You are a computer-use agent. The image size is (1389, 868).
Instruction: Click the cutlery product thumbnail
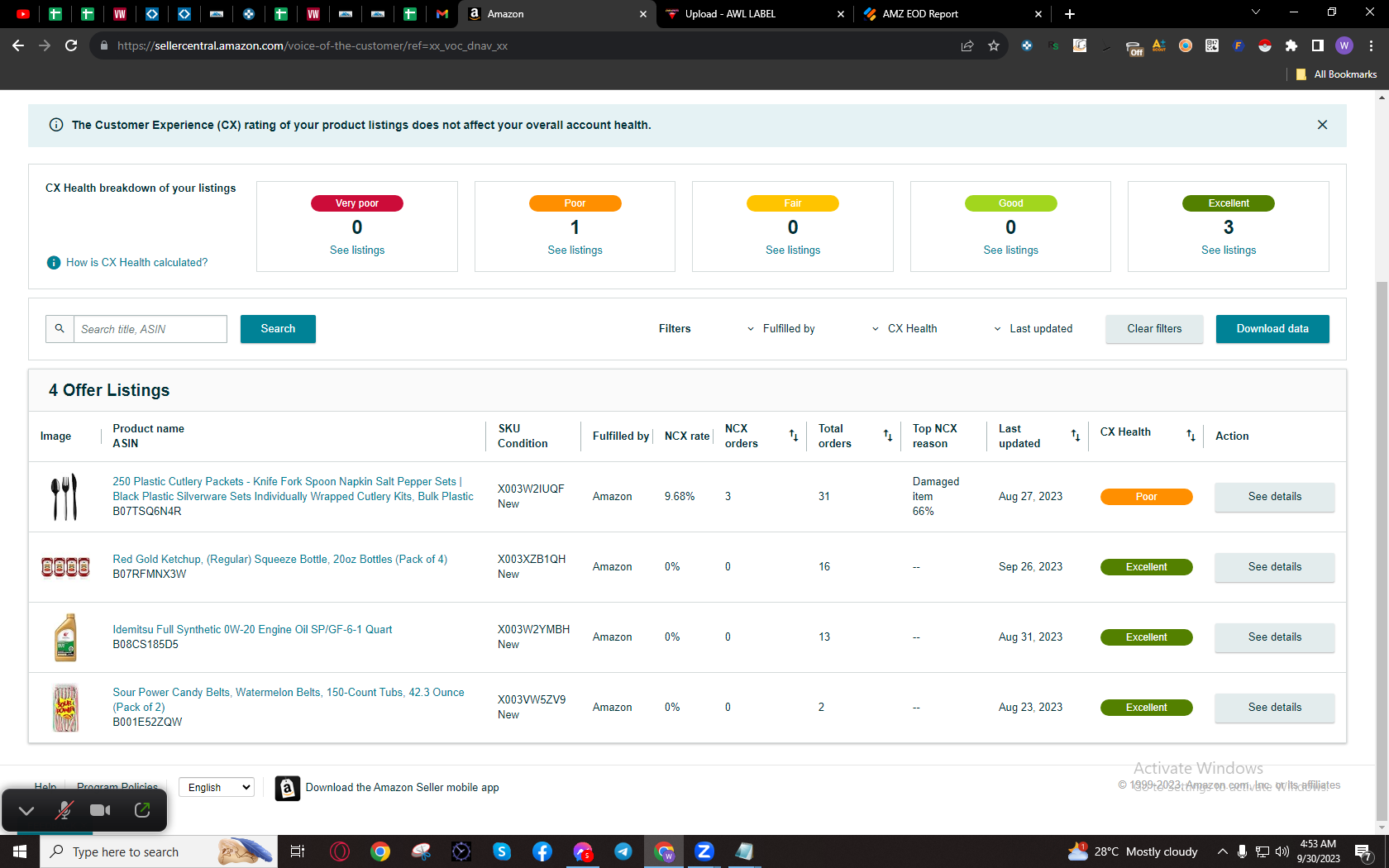(64, 497)
